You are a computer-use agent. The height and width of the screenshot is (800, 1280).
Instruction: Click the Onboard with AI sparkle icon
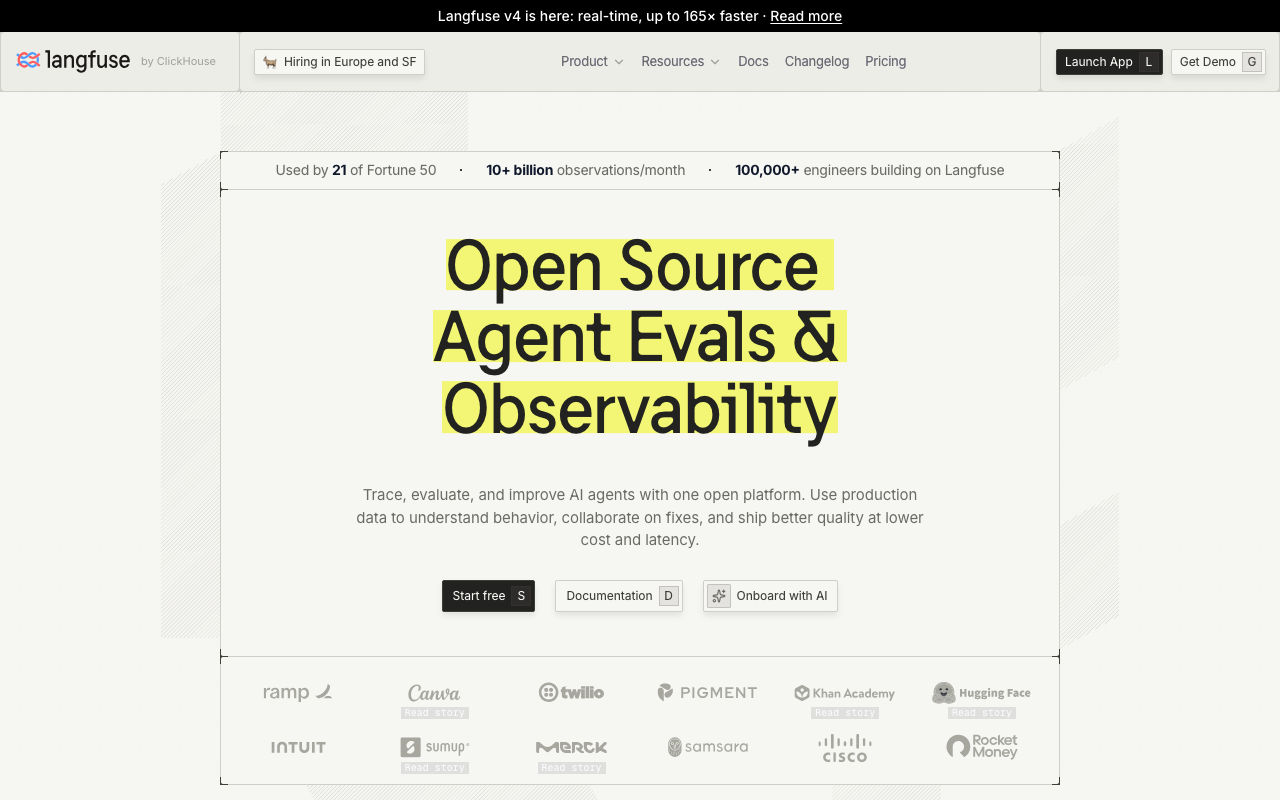pos(719,596)
